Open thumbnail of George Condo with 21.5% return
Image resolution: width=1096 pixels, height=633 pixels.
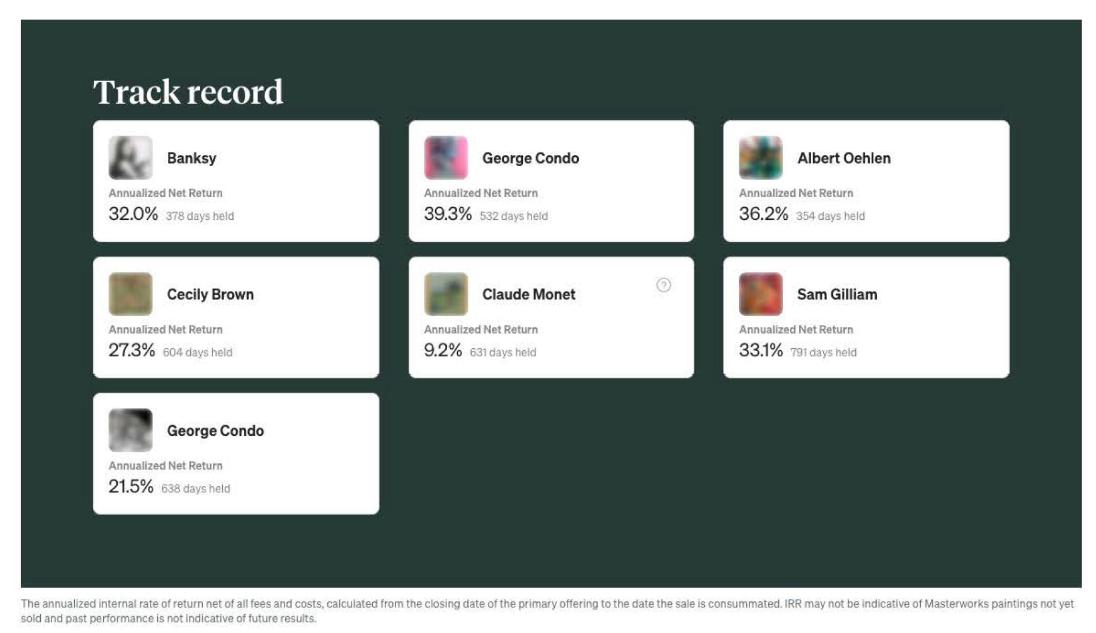130,430
